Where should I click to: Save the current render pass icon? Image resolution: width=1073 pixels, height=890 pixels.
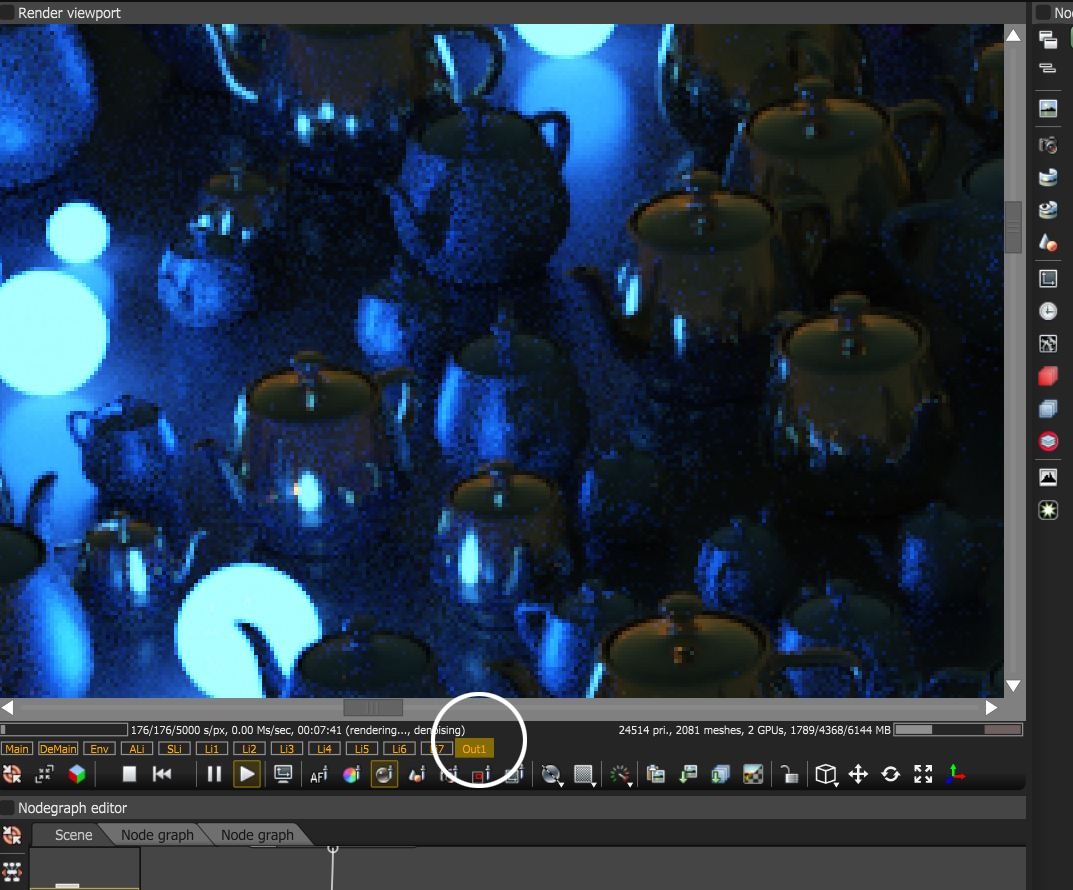(x=688, y=774)
